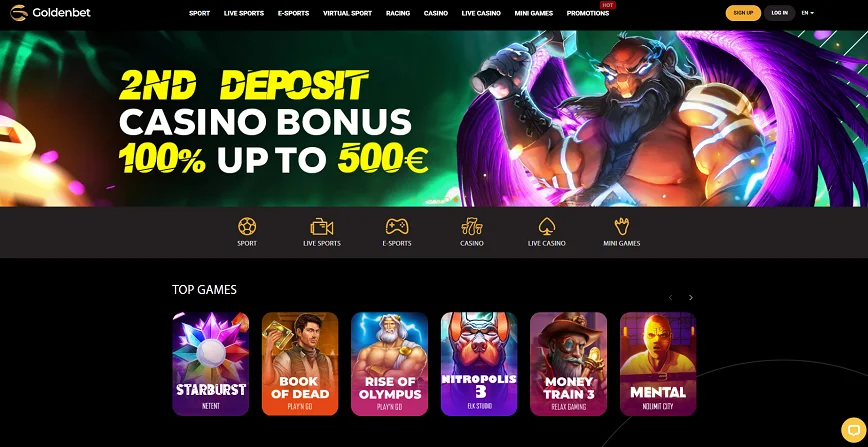Viewport: 868px width, 447px height.
Task: Launch the Book of Dead game tile
Action: 299,364
